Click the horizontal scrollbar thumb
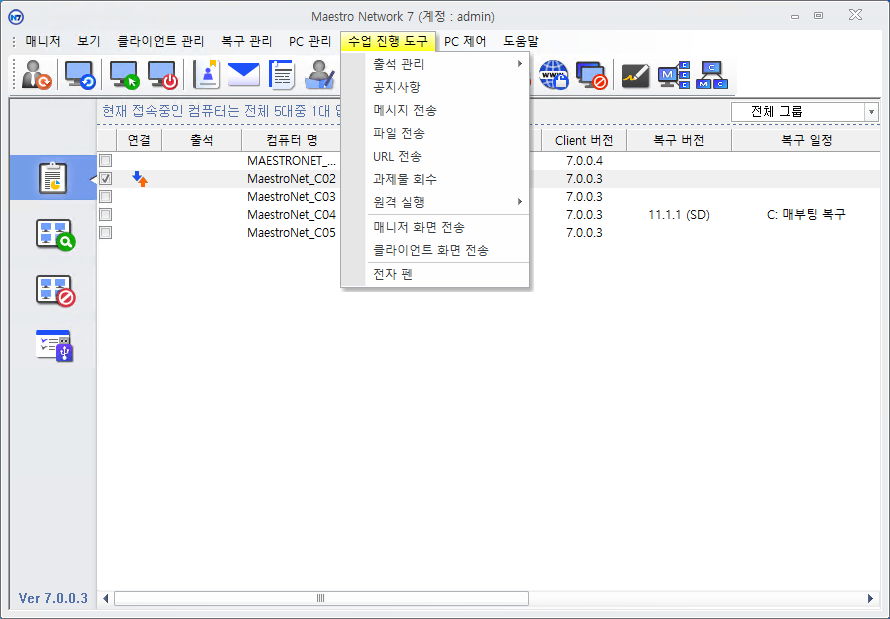The height and width of the screenshot is (619, 890). [x=321, y=598]
